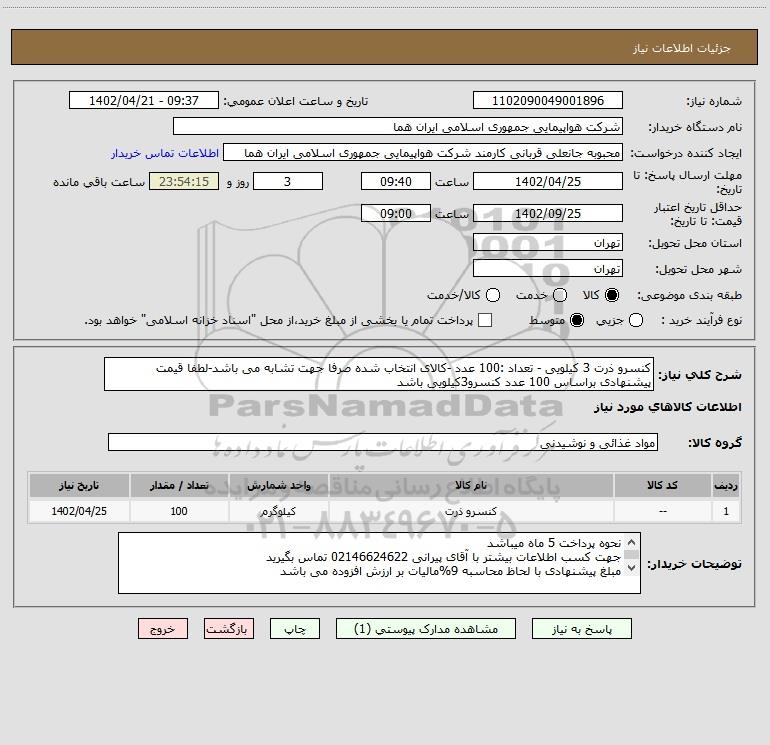Click the بازگشت back button

[229, 629]
